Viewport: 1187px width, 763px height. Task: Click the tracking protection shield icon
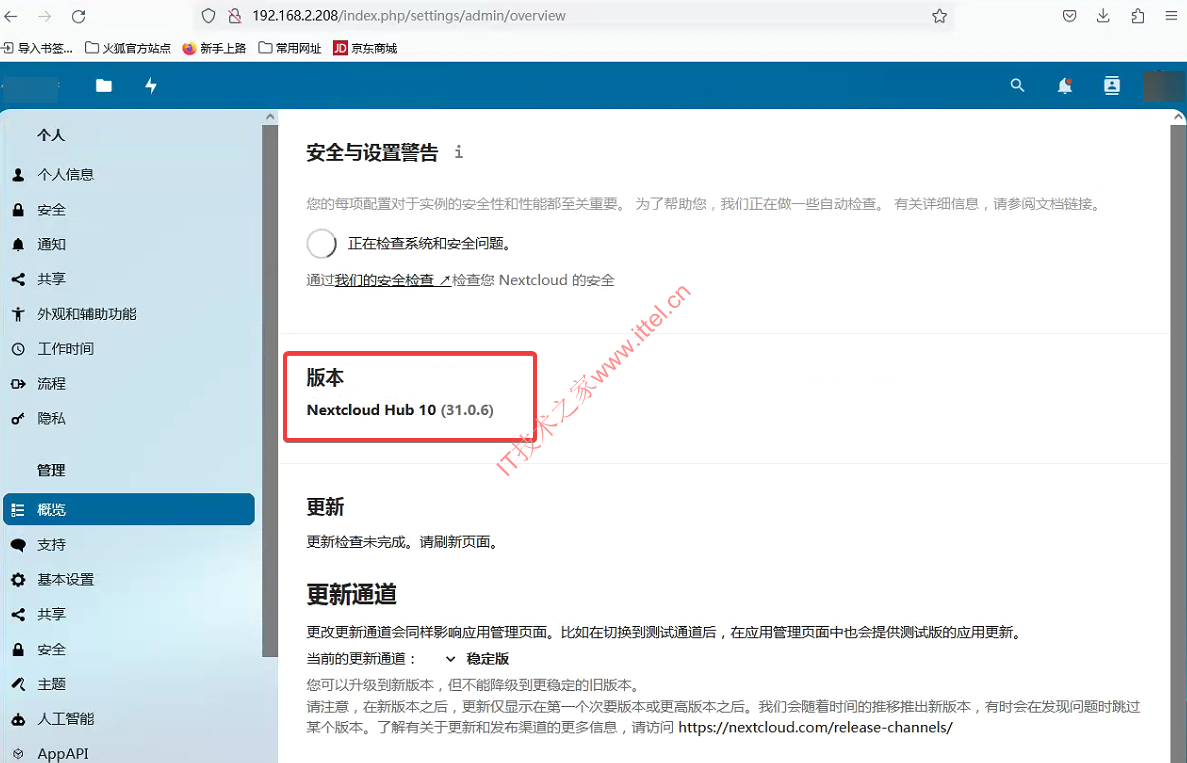[x=209, y=16]
